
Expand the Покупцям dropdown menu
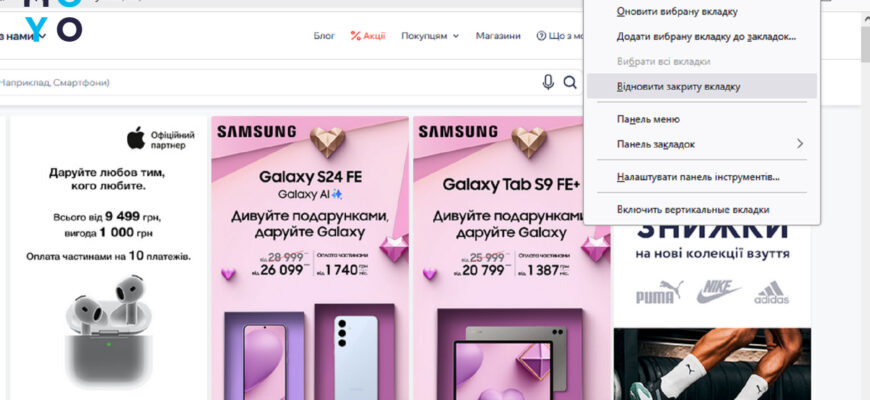tap(430, 36)
